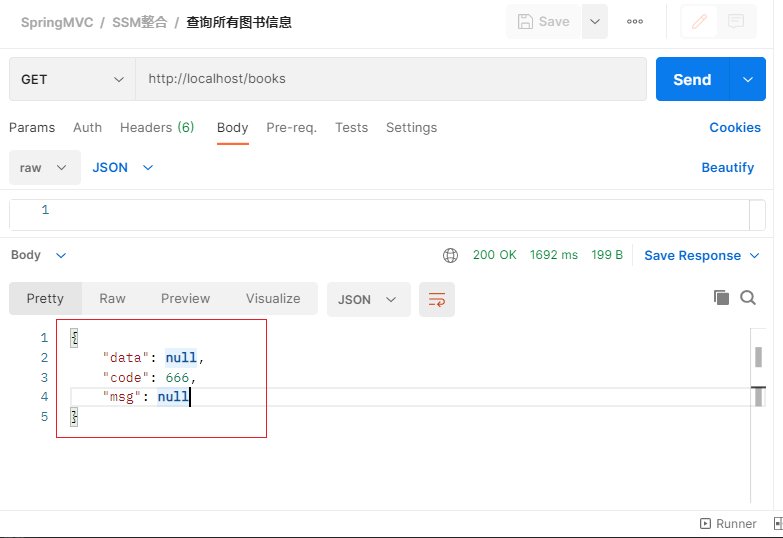This screenshot has width=783, height=538.
Task: Open the Save options dropdown arrow
Action: (595, 21)
